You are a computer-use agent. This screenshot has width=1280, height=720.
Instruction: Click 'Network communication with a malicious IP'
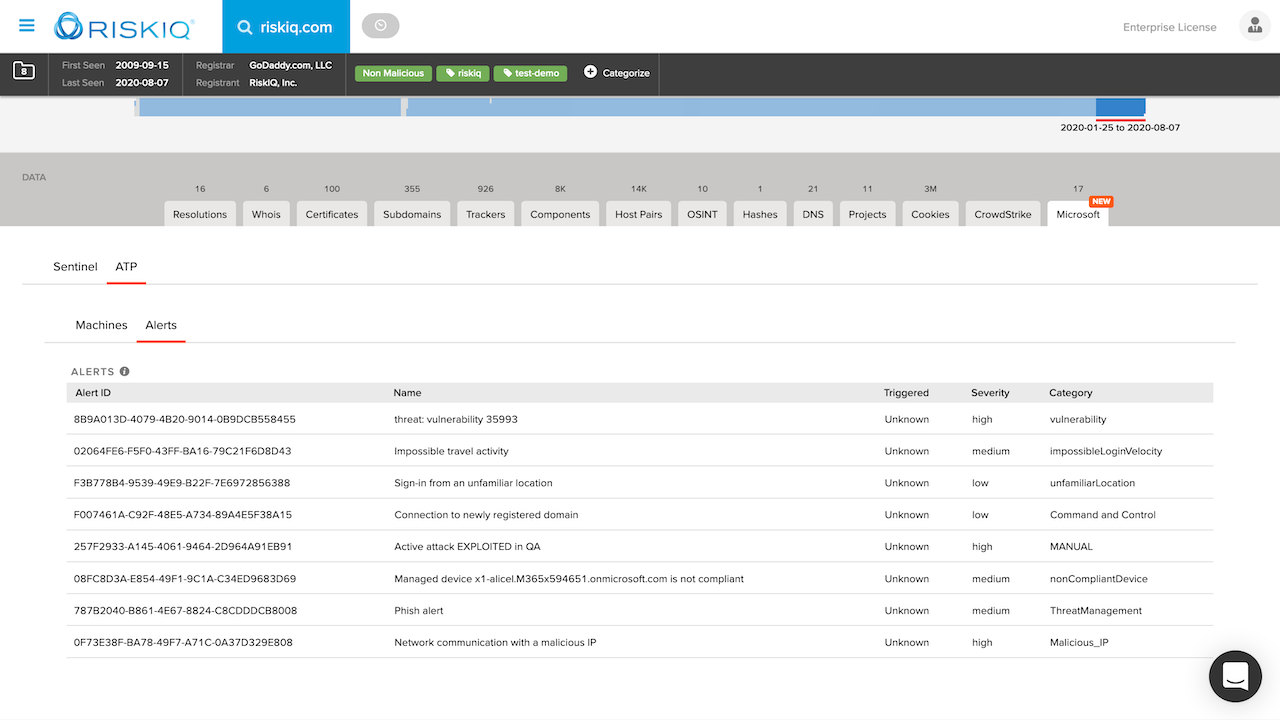pyautogui.click(x=495, y=643)
